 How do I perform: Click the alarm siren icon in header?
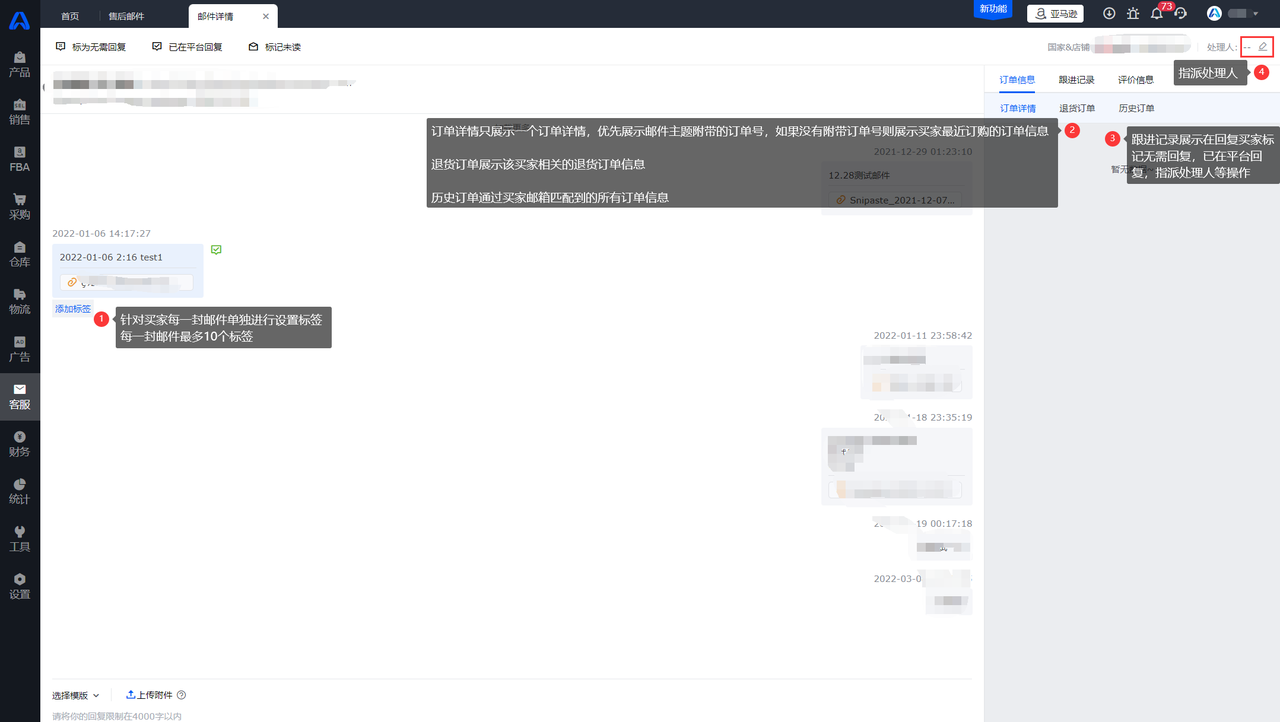pos(1133,14)
